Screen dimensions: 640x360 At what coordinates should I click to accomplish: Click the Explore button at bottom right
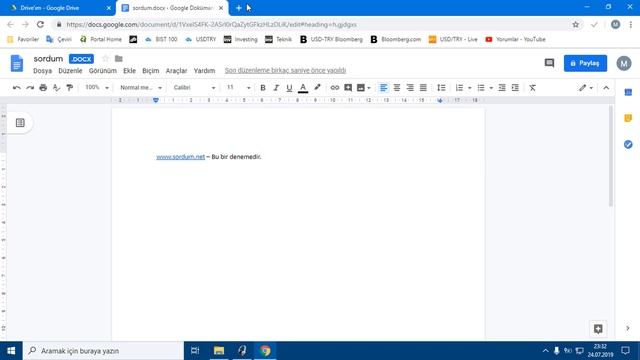tap(598, 329)
